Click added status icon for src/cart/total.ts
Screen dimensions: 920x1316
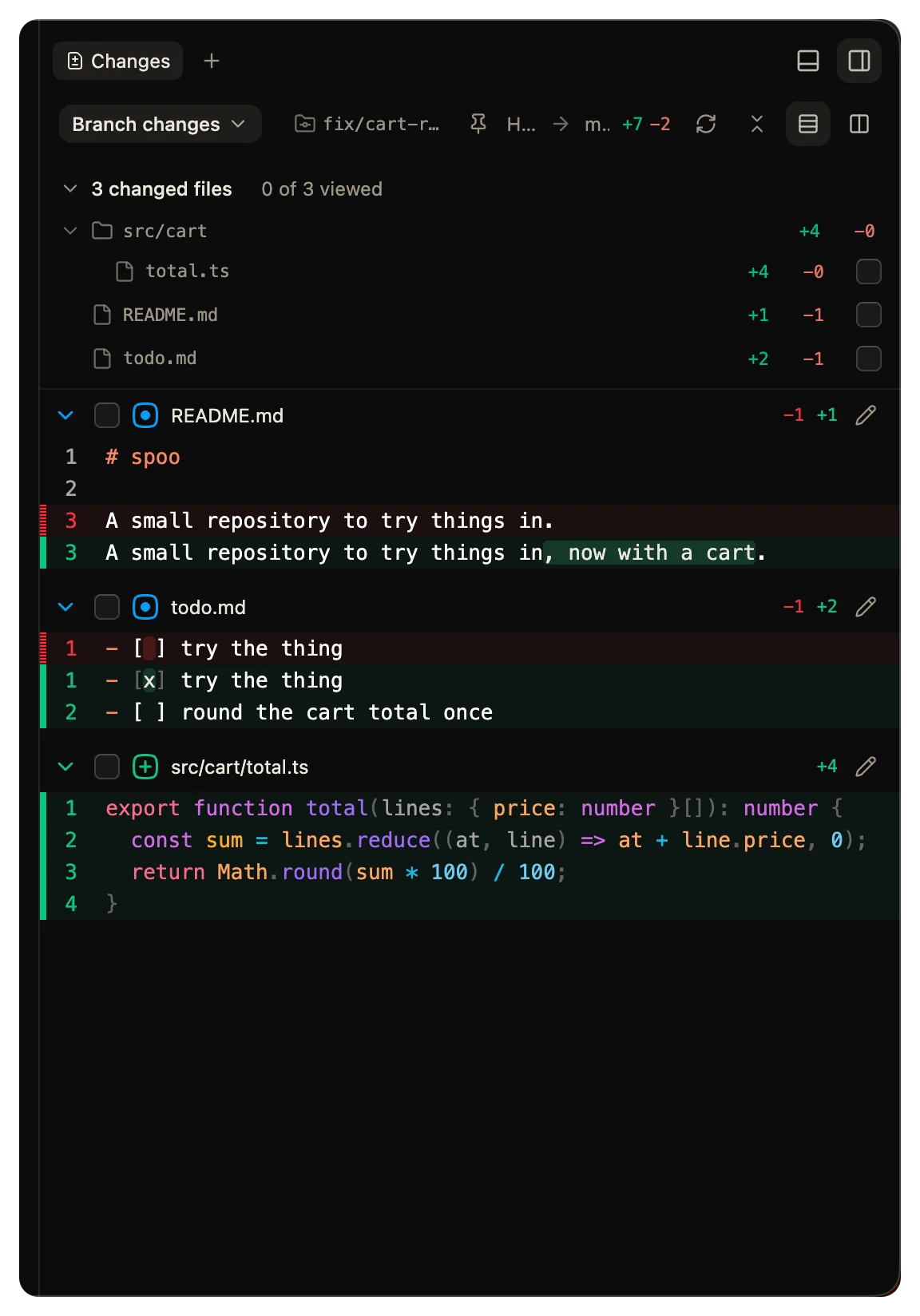[x=145, y=767]
